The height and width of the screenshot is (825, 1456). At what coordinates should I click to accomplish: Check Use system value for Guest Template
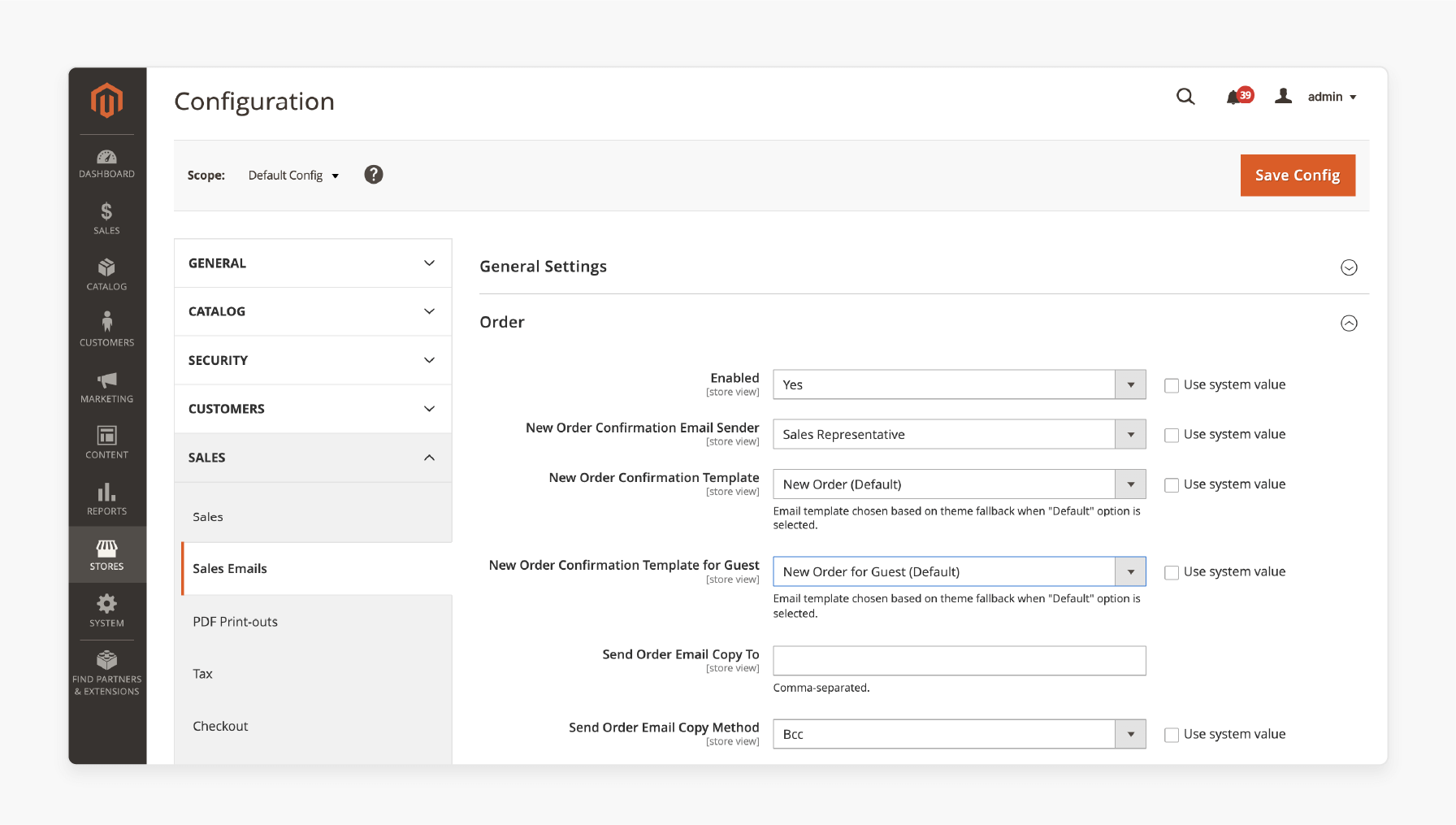pyautogui.click(x=1172, y=572)
